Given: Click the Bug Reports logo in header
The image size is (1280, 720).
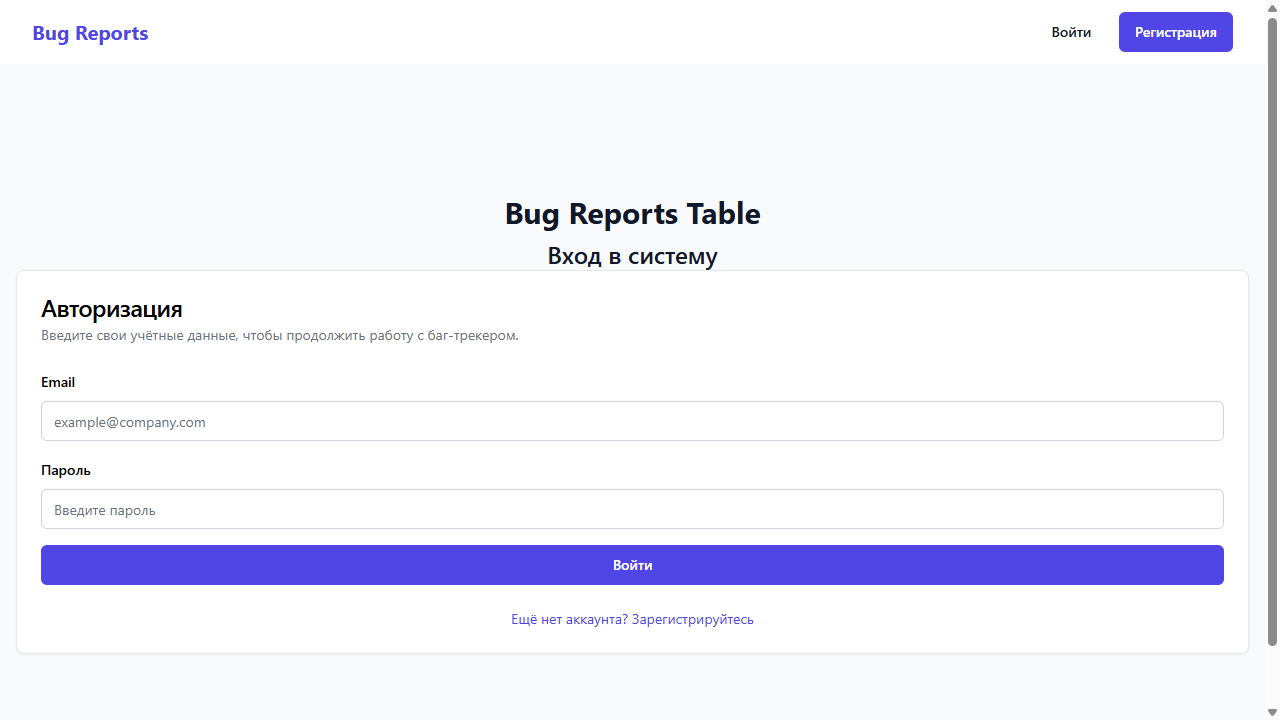Looking at the screenshot, I should [x=90, y=33].
